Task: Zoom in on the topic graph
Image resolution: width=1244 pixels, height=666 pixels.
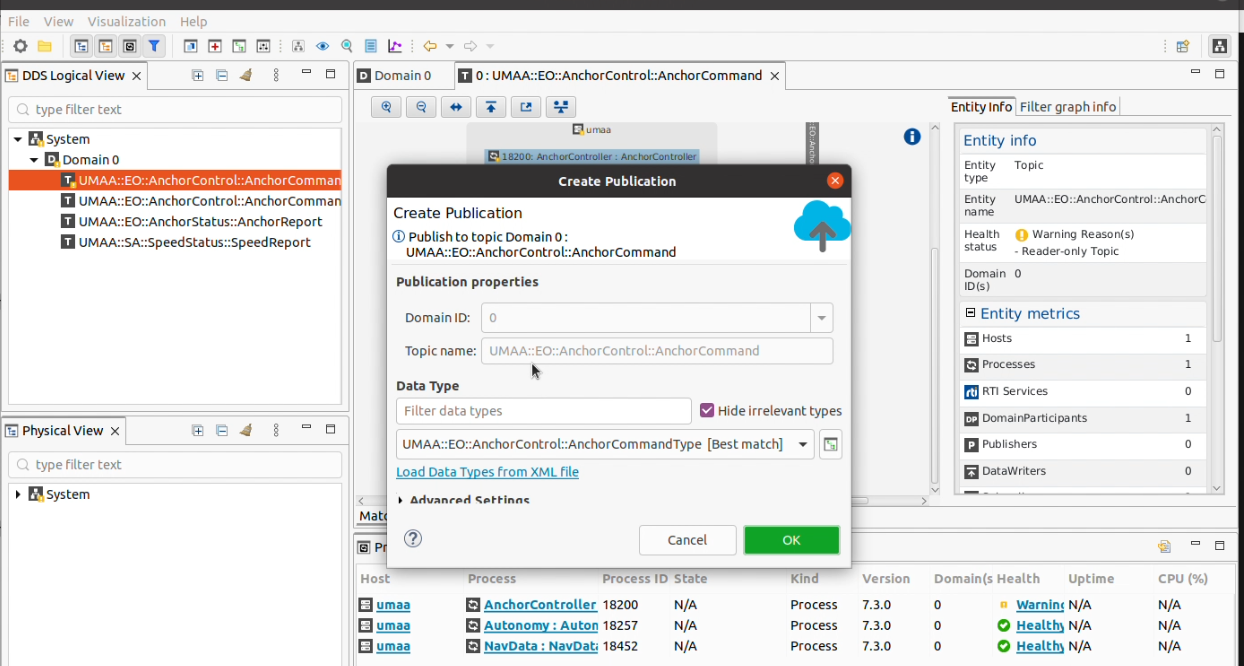Action: pos(386,107)
